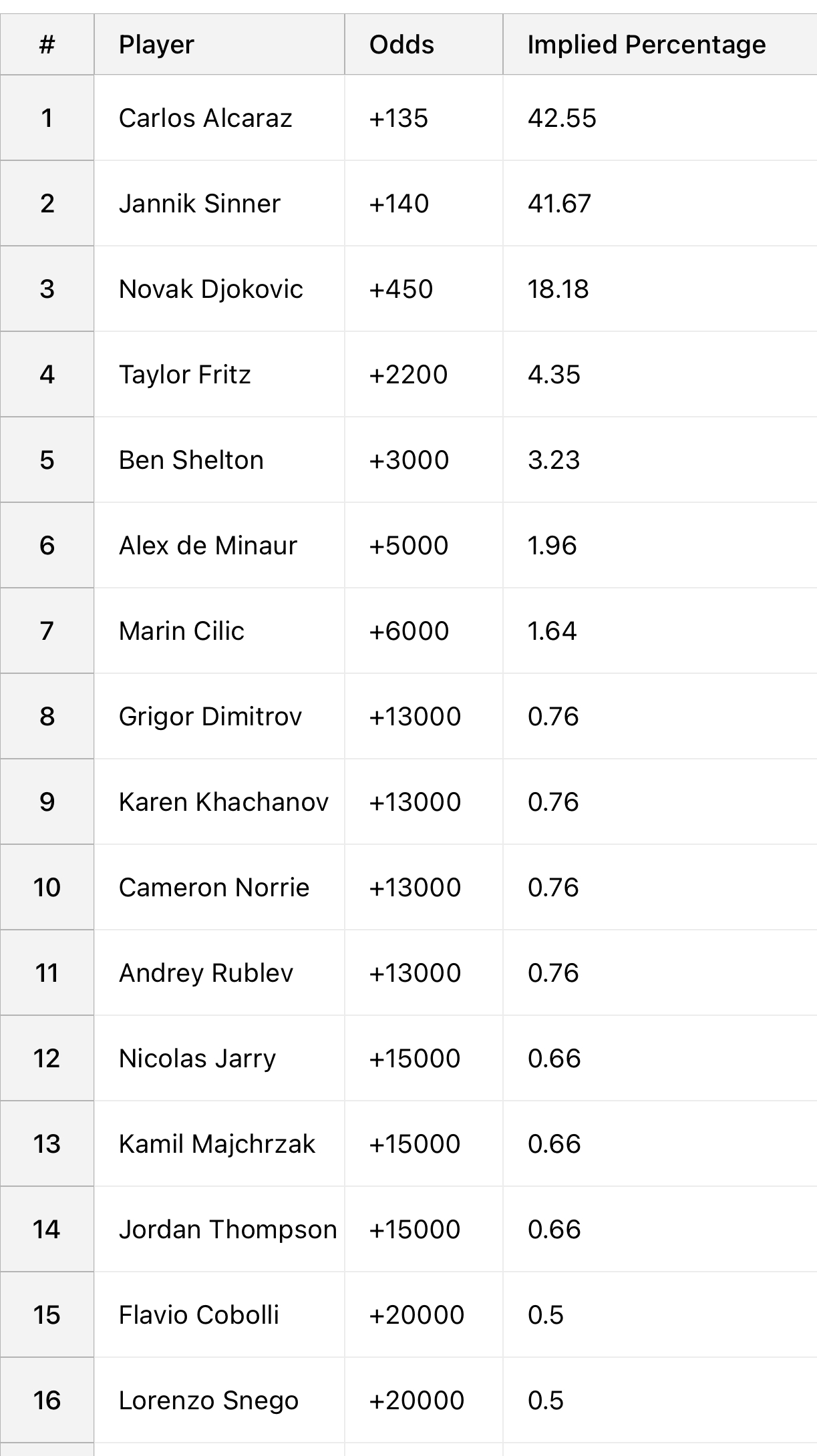This screenshot has width=817, height=1456.
Task: Select the Jordan Thompson player cell
Action: 219,1229
